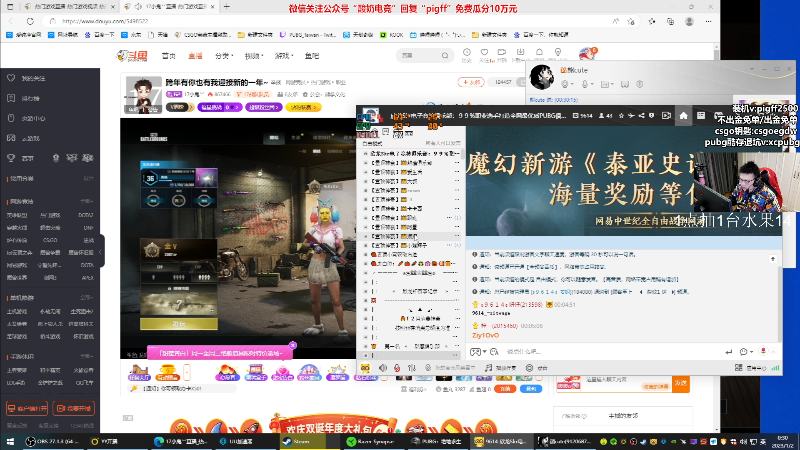Open audio mixer settings icon in YY bar
Viewport: 800px width, 450px height.
412,368
